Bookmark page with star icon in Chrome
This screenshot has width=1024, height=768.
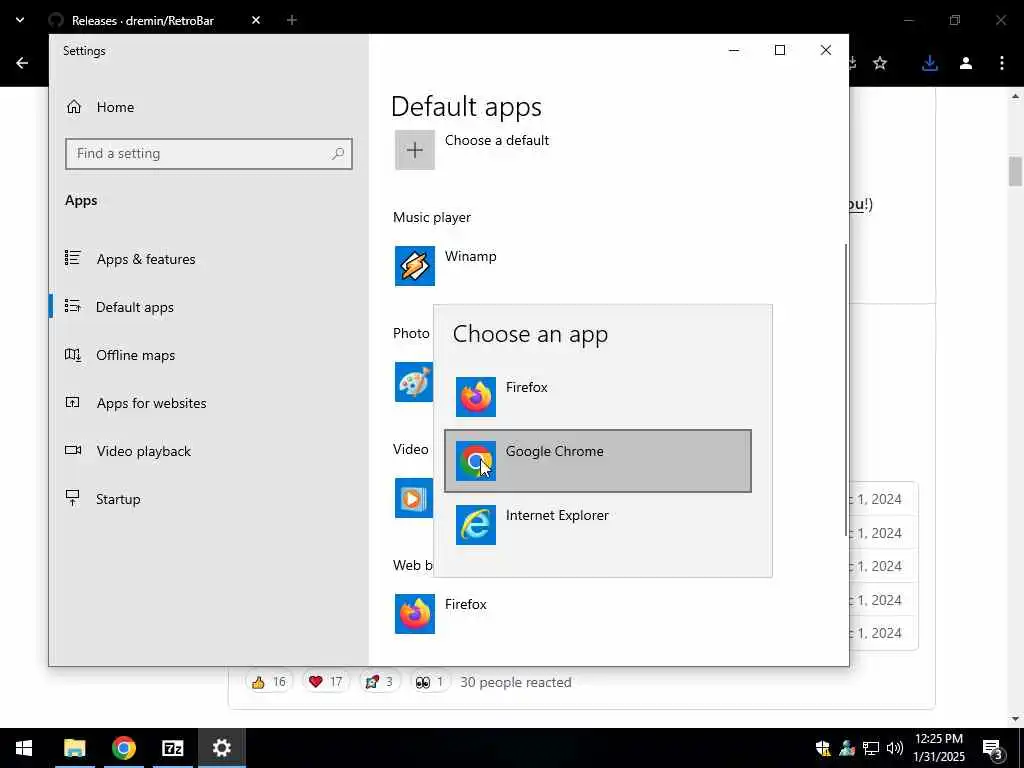[x=880, y=63]
